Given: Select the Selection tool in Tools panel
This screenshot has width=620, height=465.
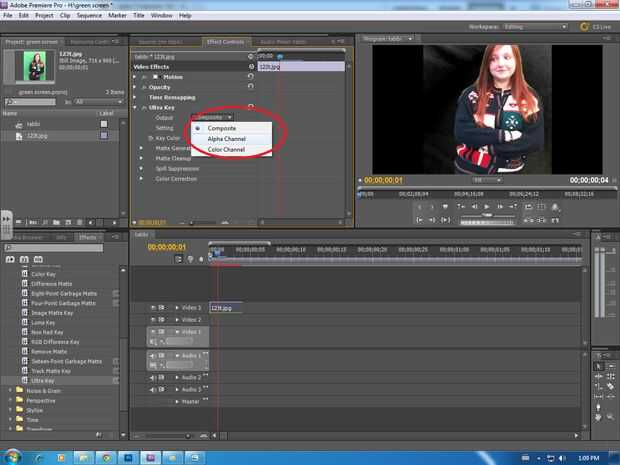Looking at the screenshot, I should tap(598, 367).
